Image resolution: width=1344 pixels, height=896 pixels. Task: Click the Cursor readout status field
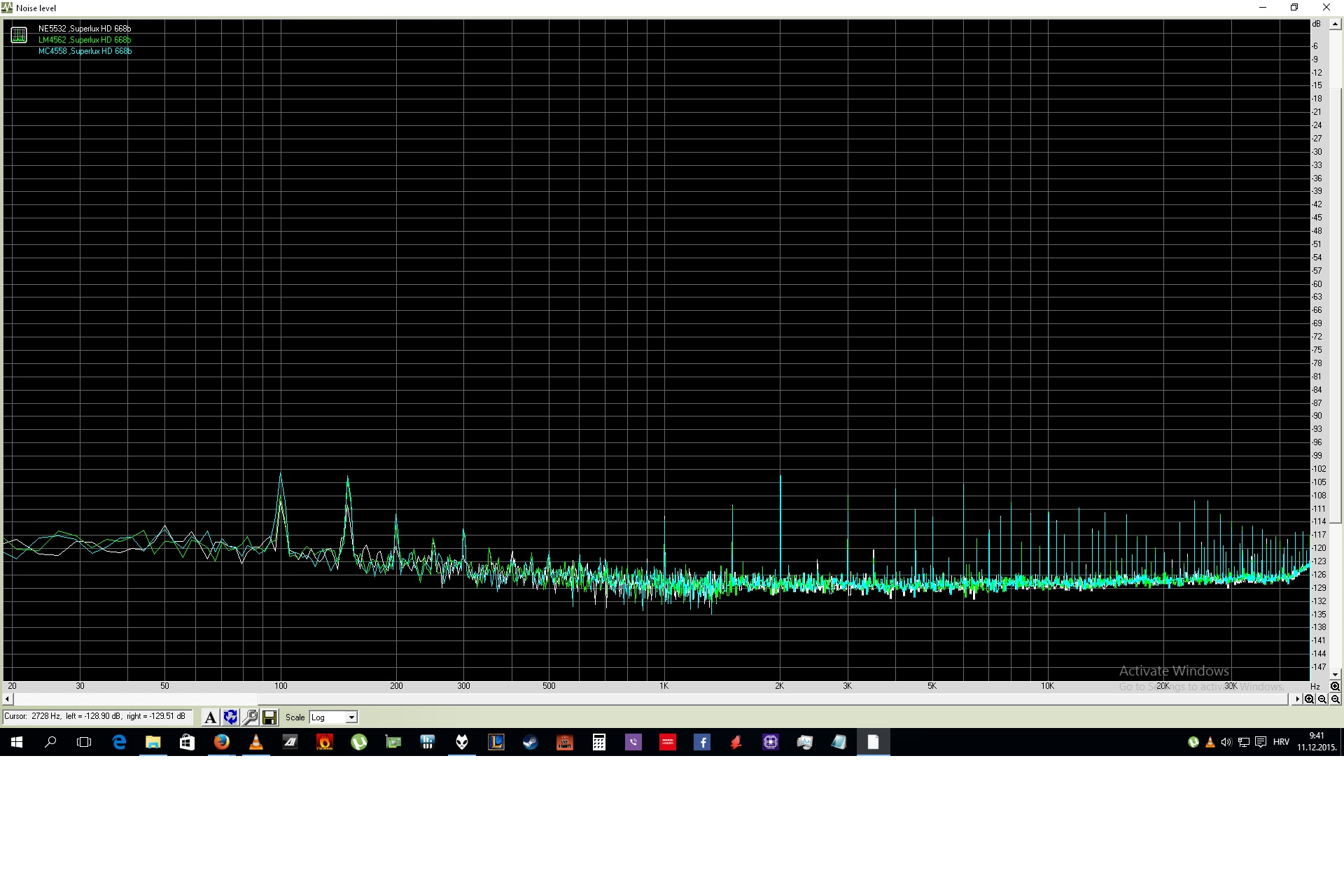(97, 716)
